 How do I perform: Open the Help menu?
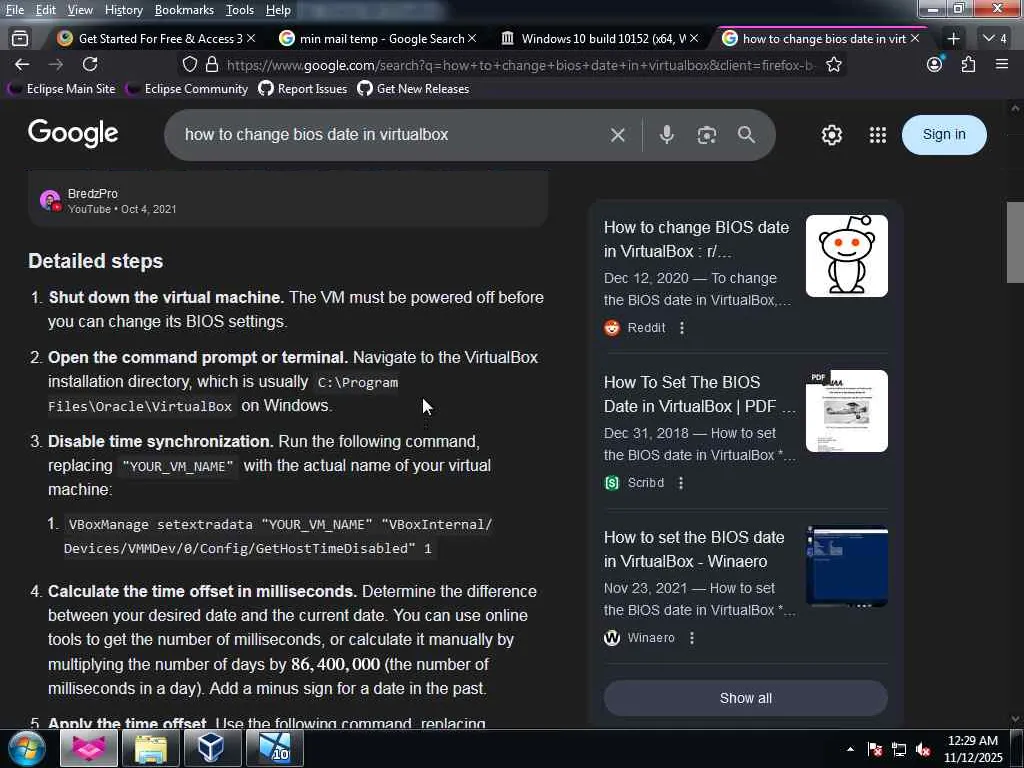(x=278, y=10)
